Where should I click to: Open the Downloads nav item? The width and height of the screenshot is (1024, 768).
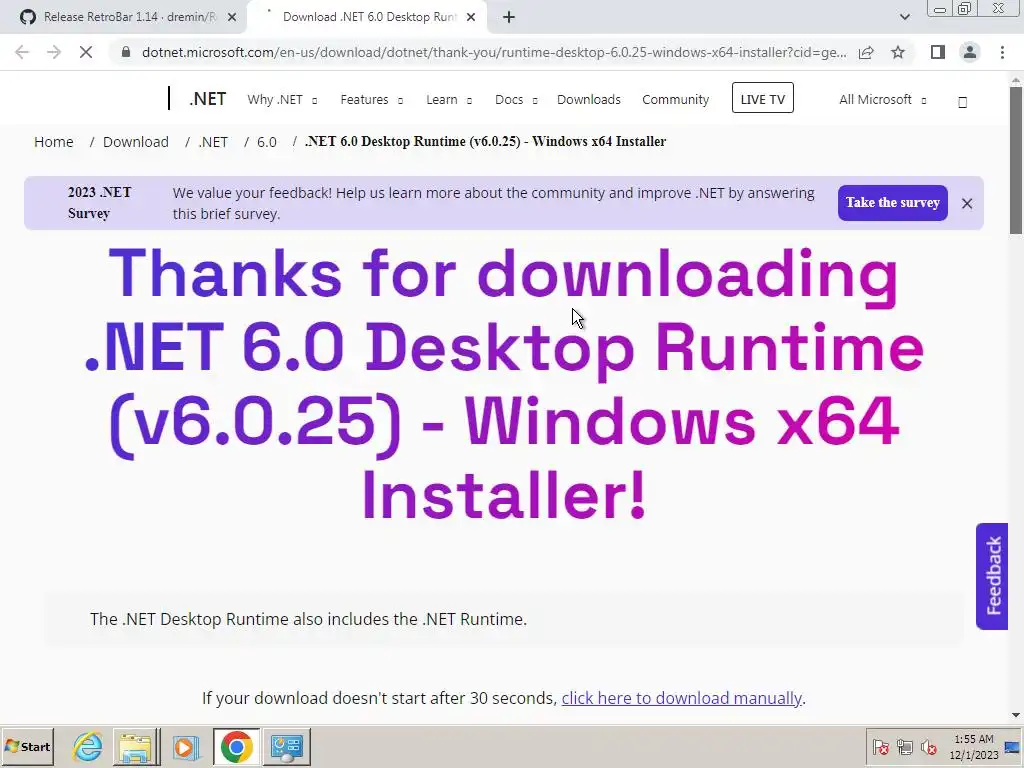588,99
